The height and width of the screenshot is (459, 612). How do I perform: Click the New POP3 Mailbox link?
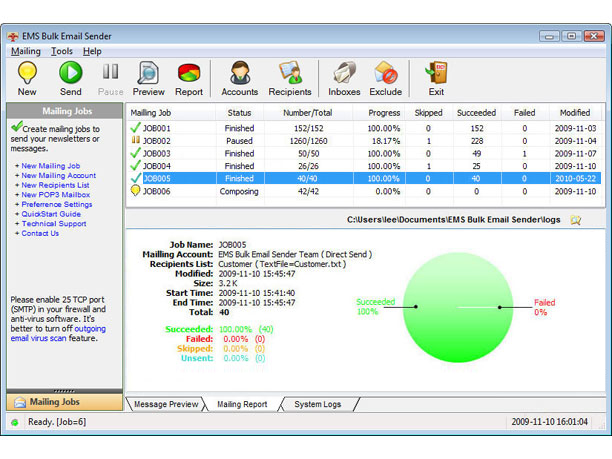56,195
